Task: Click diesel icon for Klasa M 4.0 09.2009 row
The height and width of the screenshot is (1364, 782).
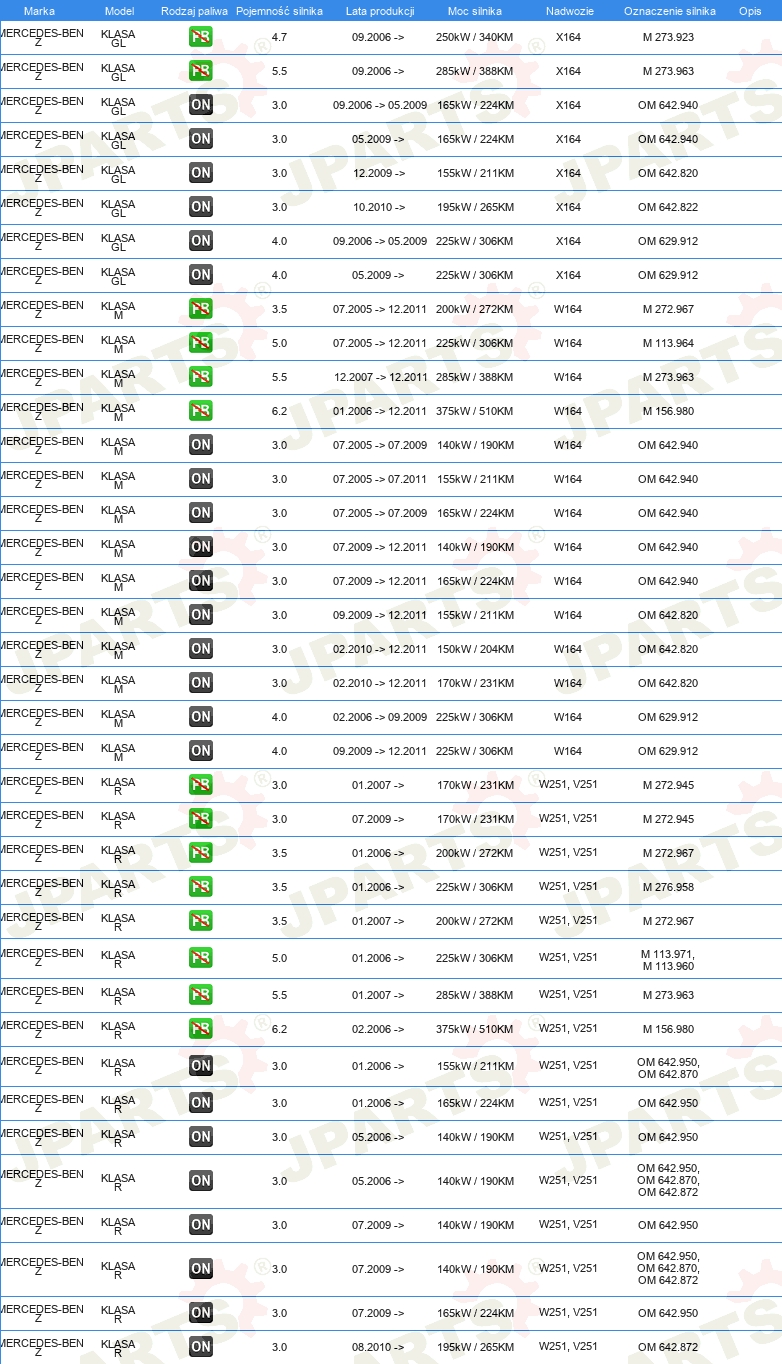Action: (201, 751)
